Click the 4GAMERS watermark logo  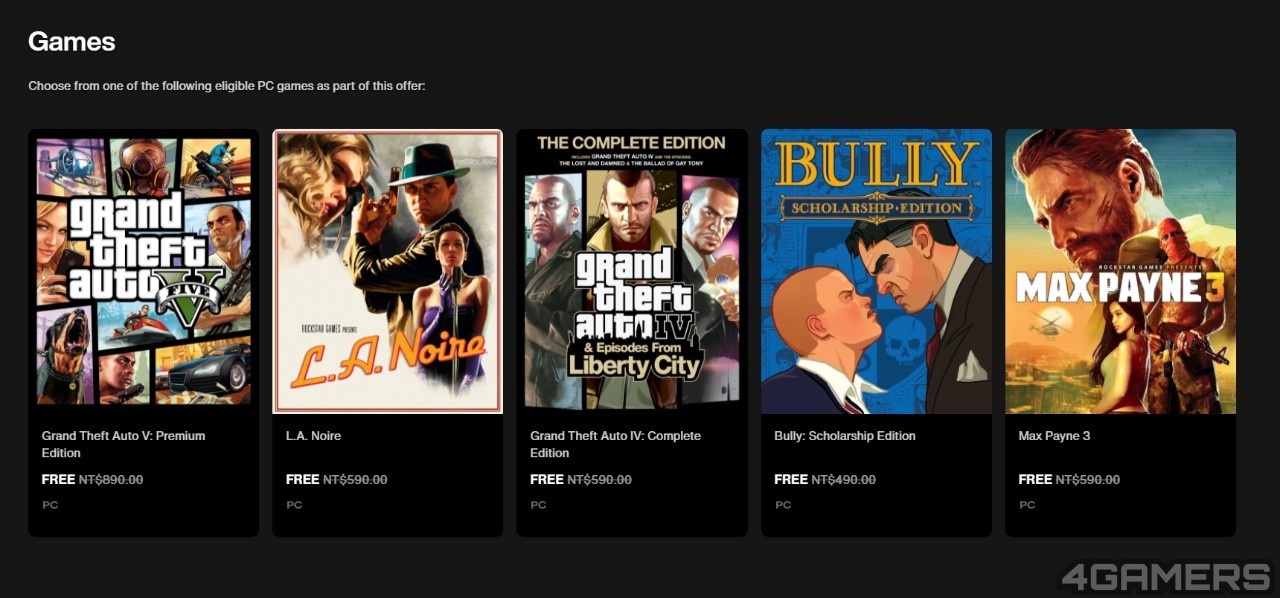(x=1165, y=577)
